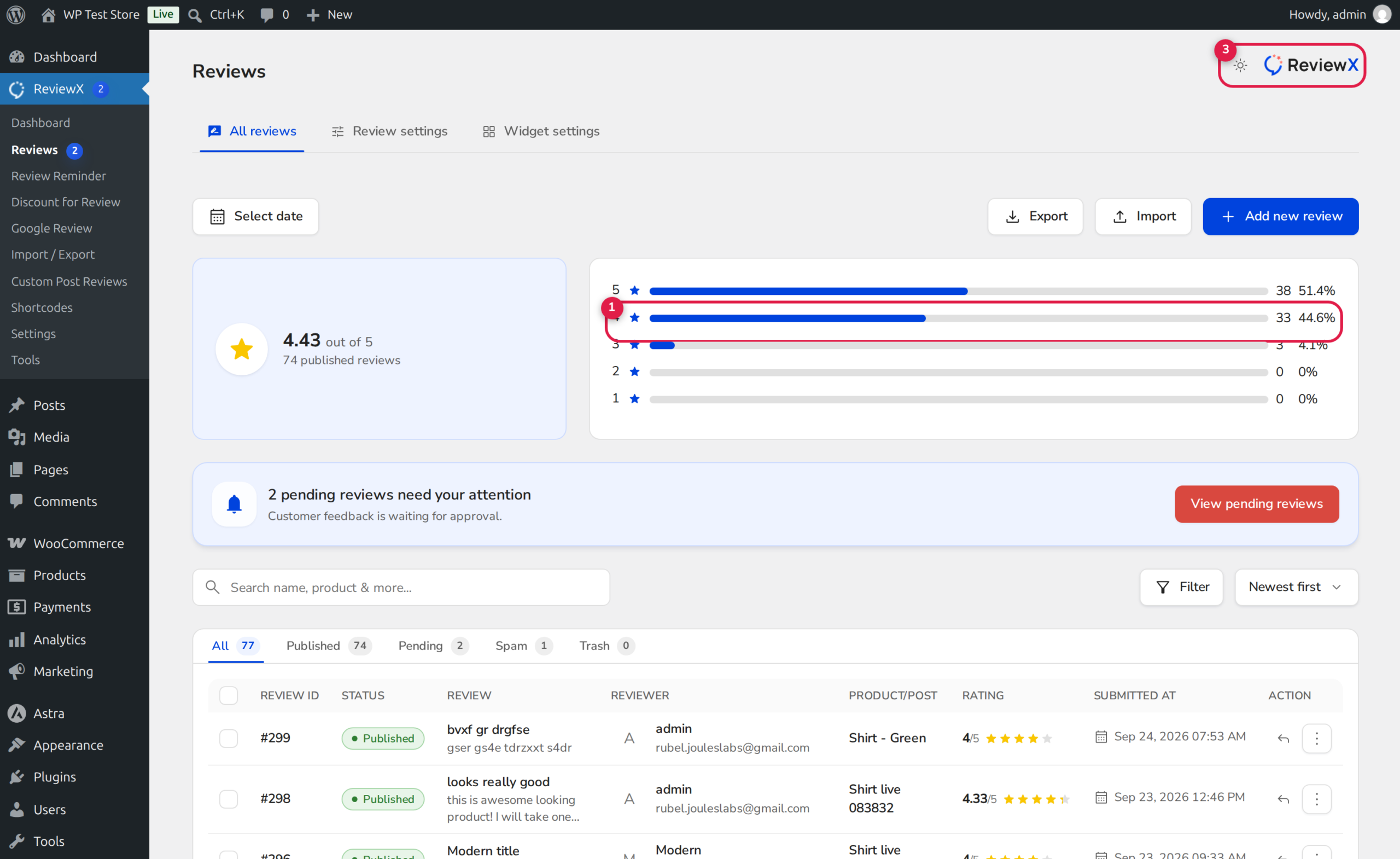The height and width of the screenshot is (859, 1400).
Task: Click the reply arrow icon for review #298
Action: (x=1283, y=799)
